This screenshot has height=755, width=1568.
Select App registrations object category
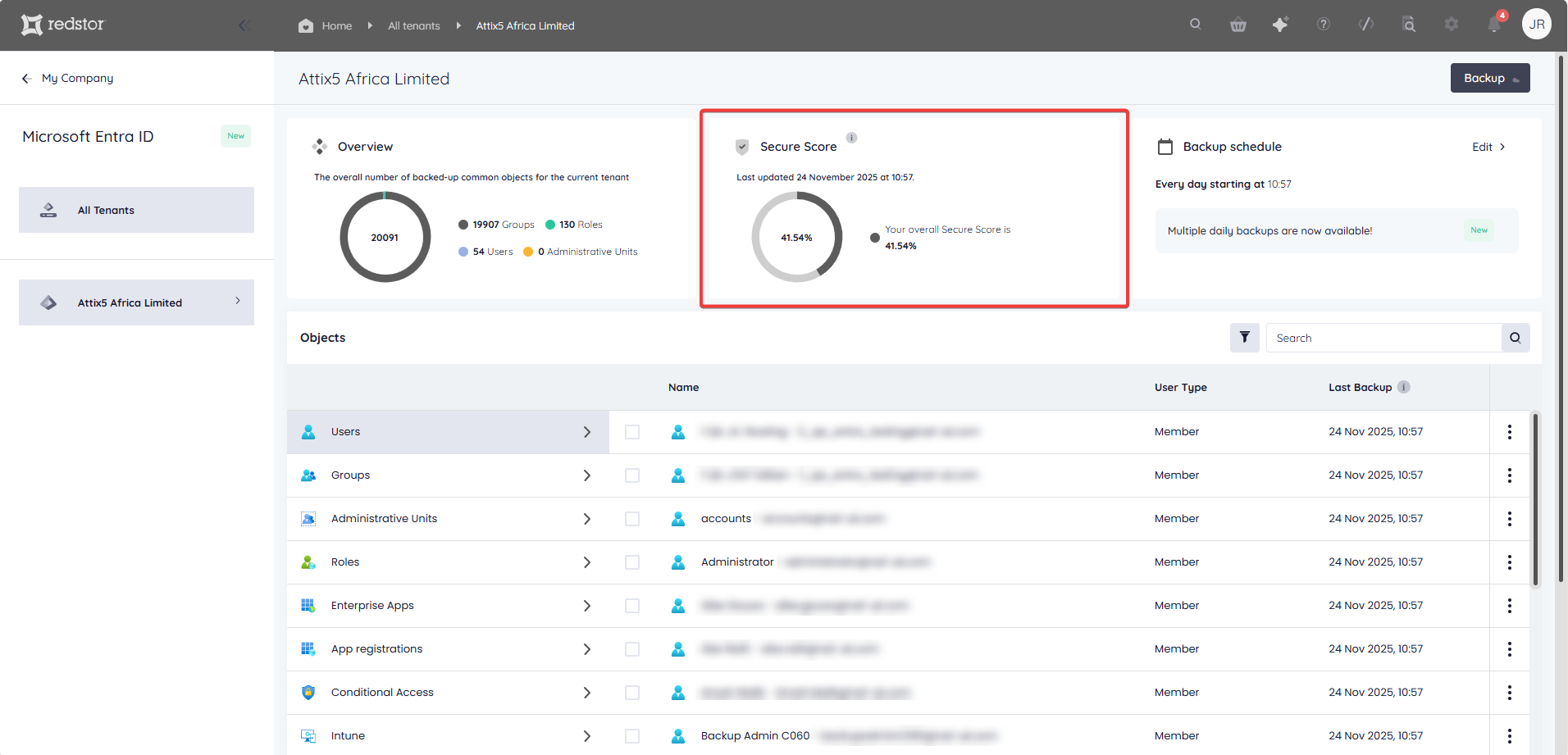click(x=448, y=649)
